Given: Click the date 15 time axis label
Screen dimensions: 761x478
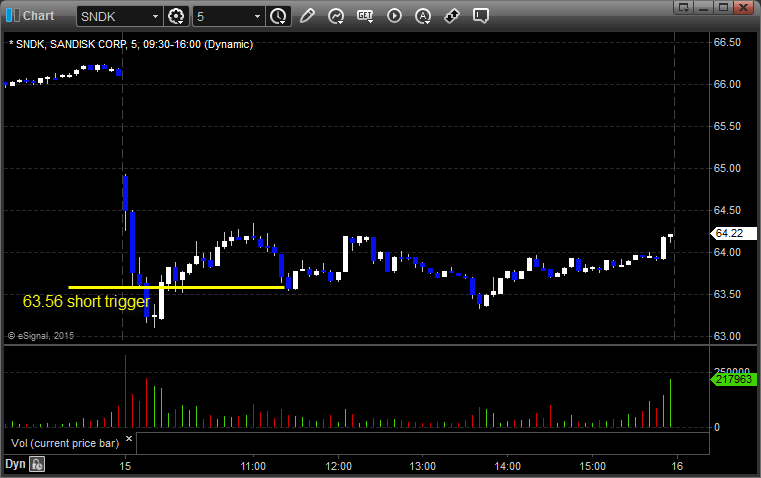Looking at the screenshot, I should click(x=125, y=466).
